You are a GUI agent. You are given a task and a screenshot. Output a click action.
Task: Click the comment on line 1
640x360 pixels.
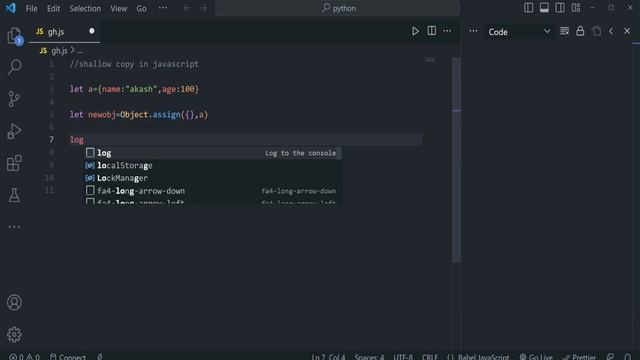point(134,64)
